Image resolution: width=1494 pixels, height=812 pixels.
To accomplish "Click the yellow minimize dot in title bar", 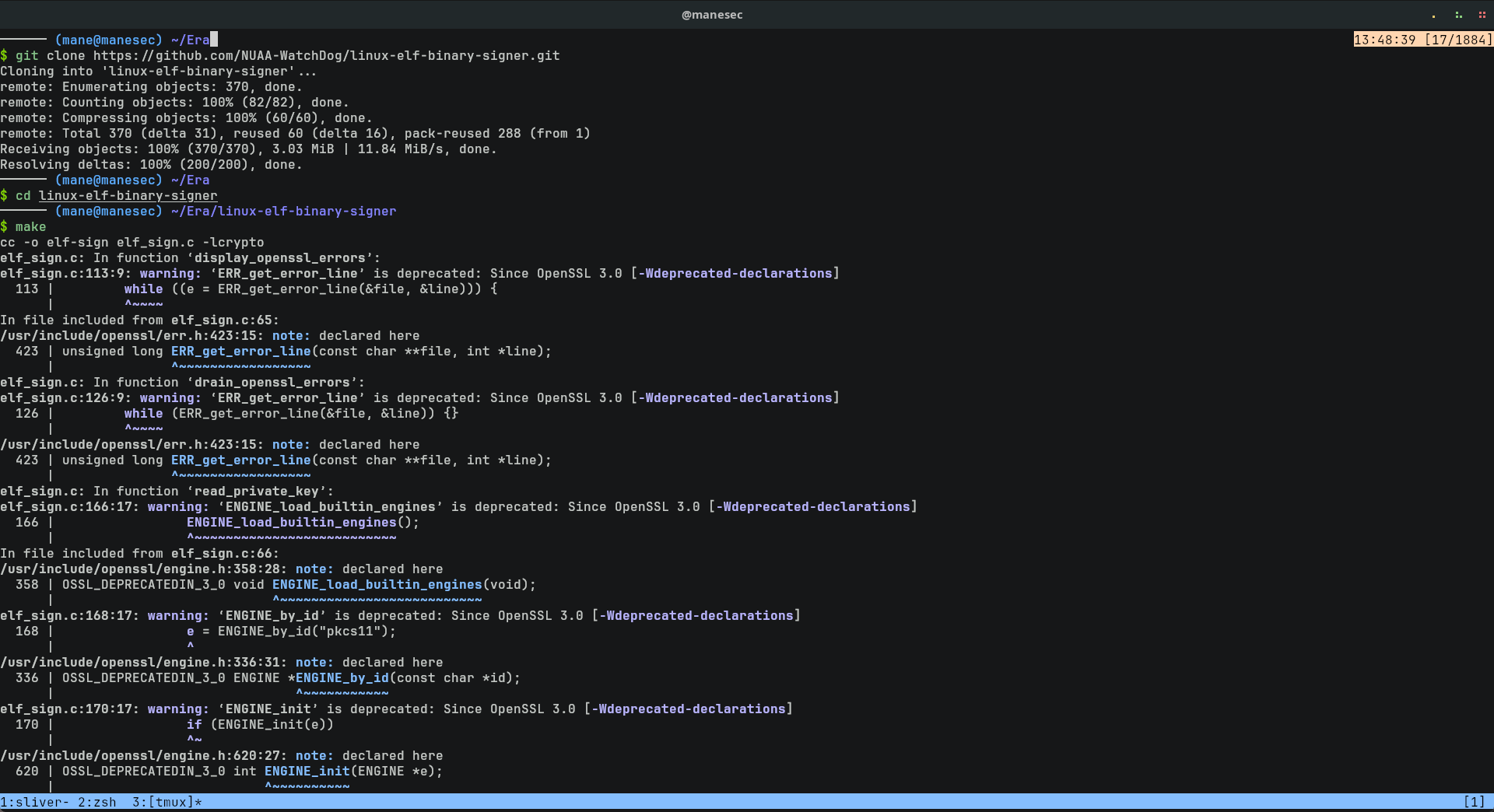I will click(x=1433, y=16).
